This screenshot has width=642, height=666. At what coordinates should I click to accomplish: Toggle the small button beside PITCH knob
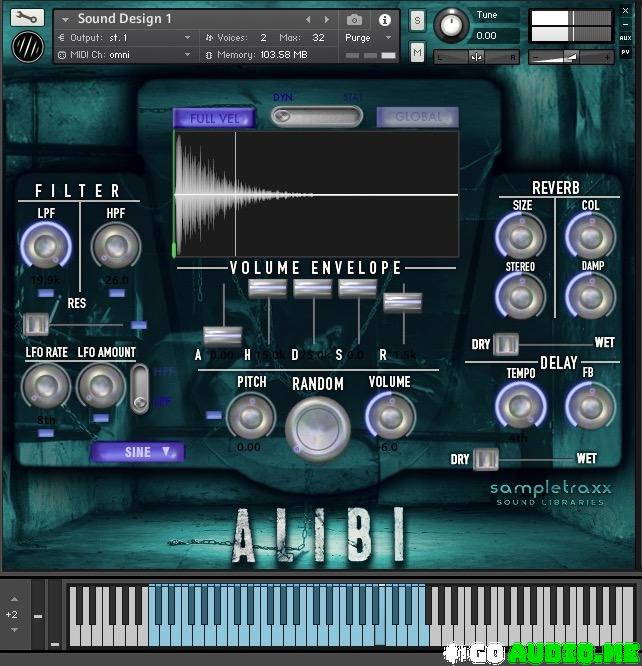click(x=214, y=415)
